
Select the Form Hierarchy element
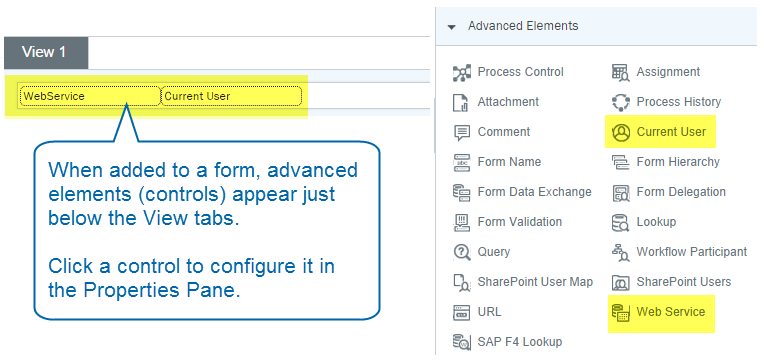[666, 162]
